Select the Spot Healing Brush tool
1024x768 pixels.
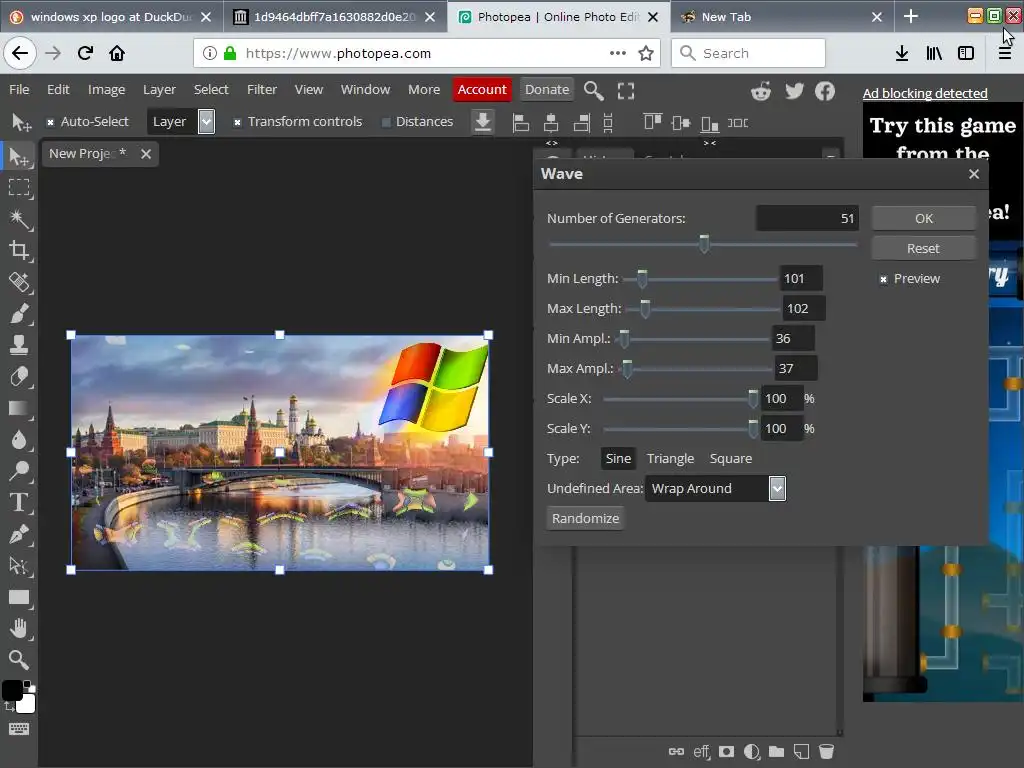pos(19,282)
